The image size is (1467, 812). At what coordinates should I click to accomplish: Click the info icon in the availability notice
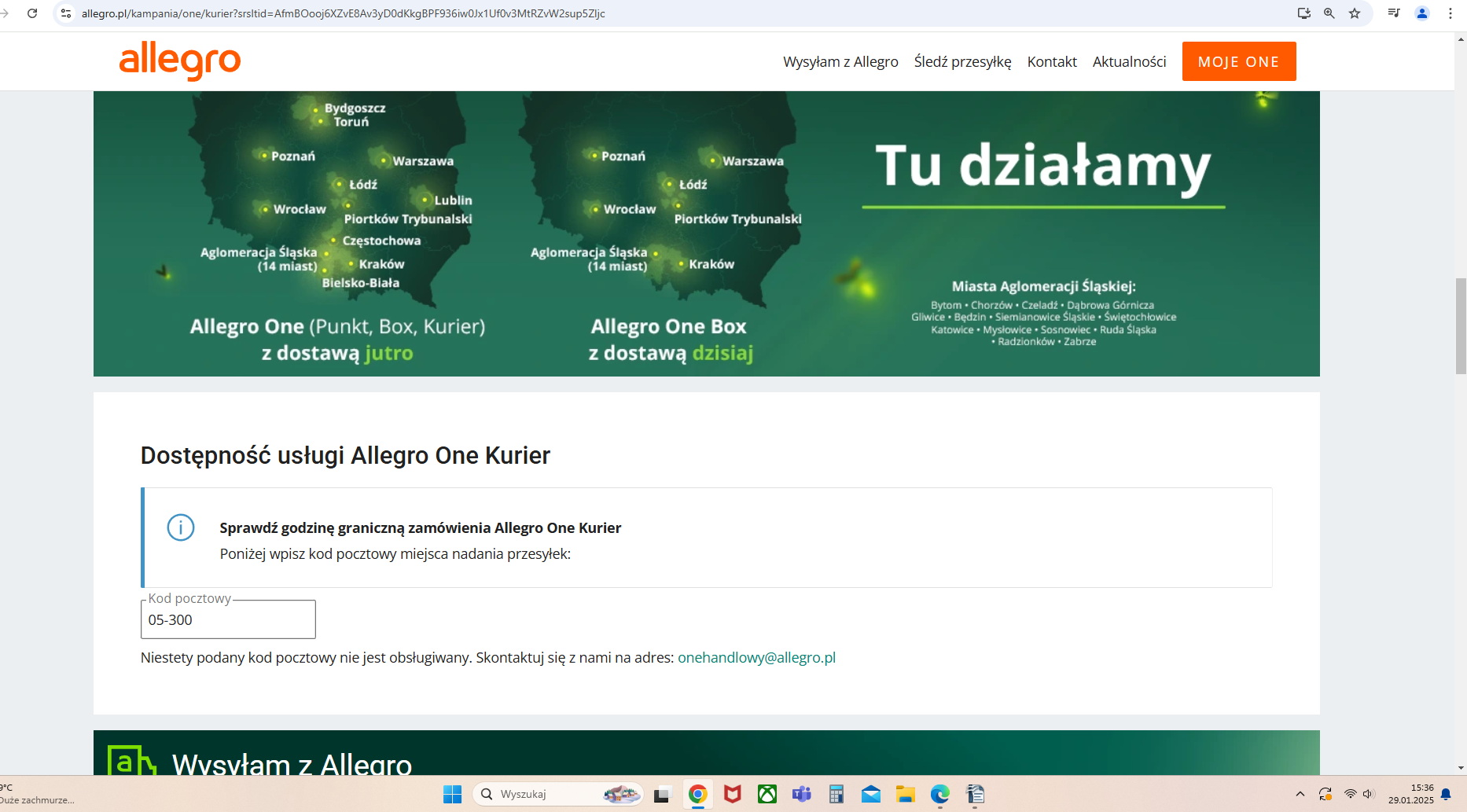tap(182, 528)
